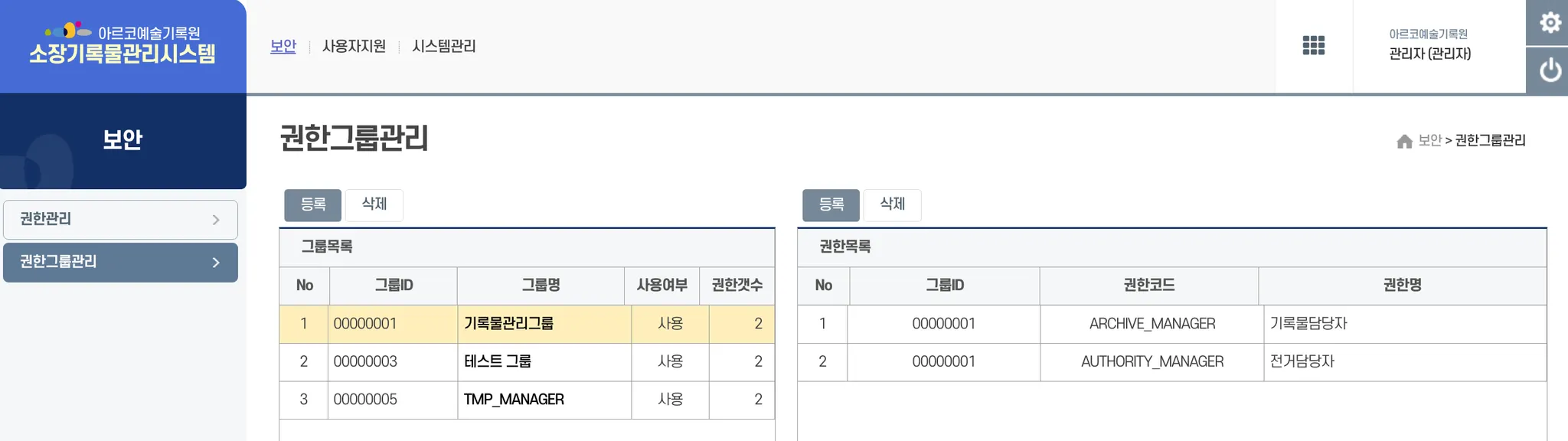Click the 아르코예술기록원 system logo
Viewport: 1568px width, 441px height.
(x=122, y=44)
